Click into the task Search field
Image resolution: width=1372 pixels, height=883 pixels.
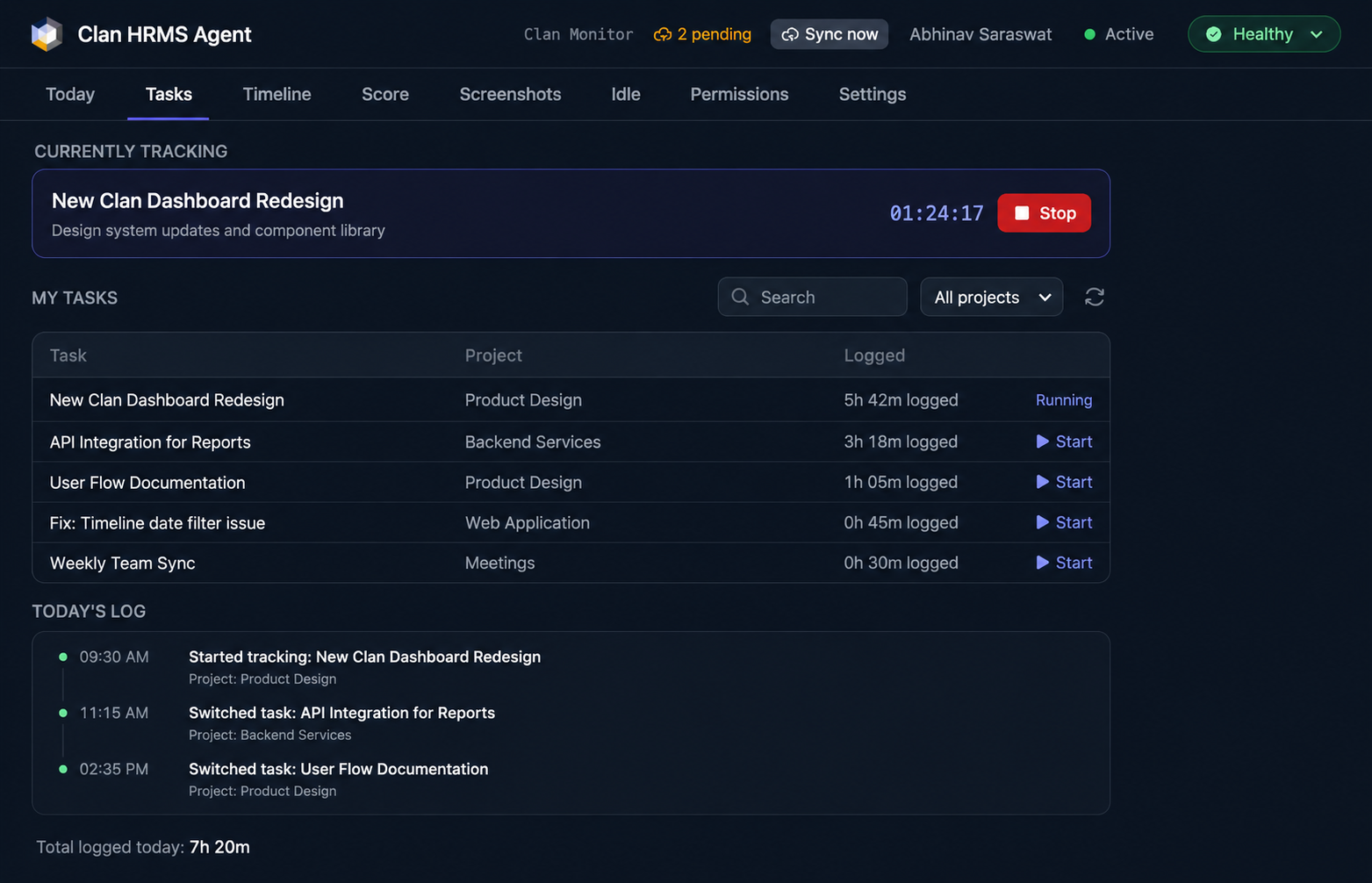click(812, 297)
